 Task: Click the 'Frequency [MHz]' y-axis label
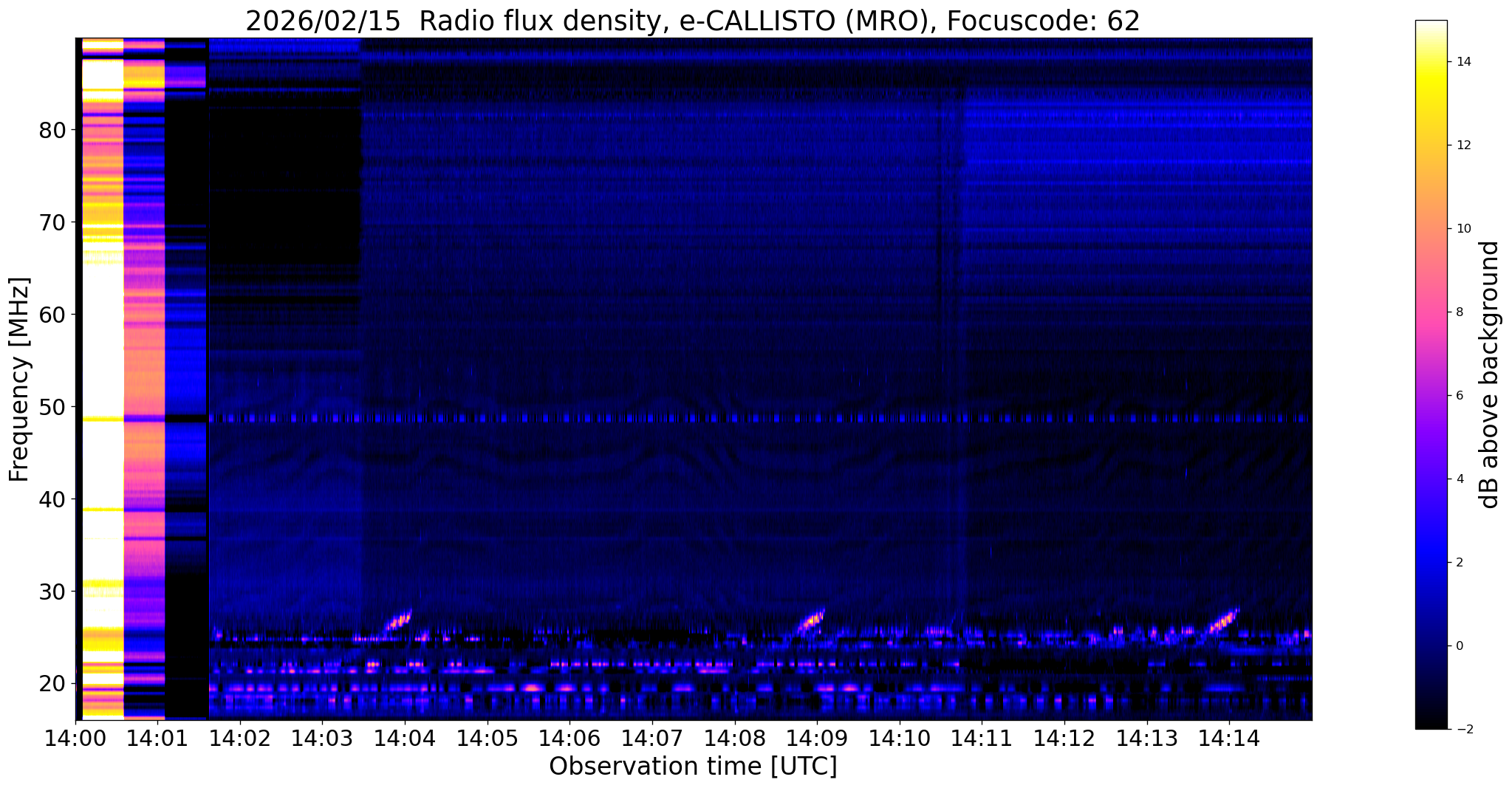(x=20, y=380)
